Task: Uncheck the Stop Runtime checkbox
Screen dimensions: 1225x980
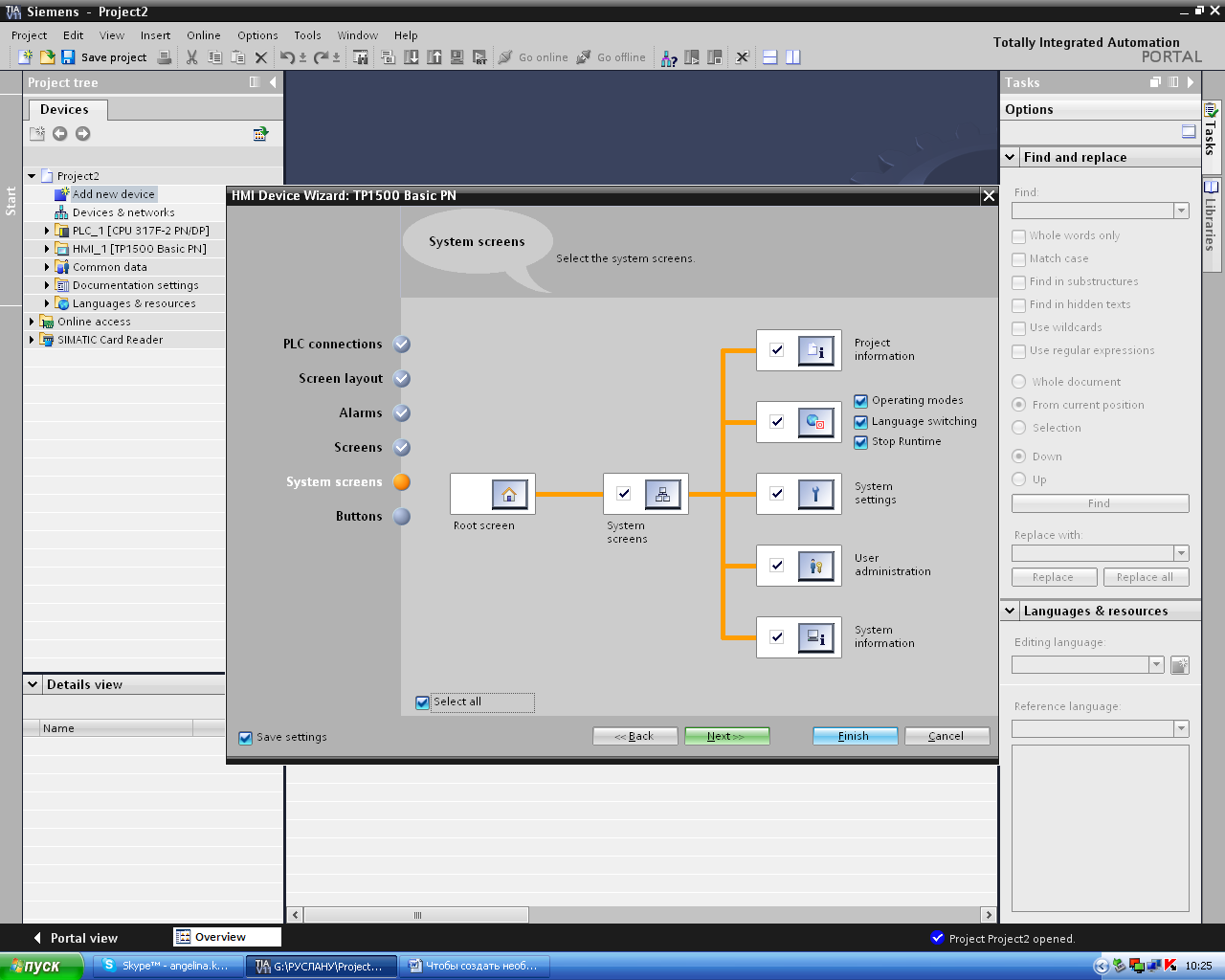Action: (x=861, y=442)
